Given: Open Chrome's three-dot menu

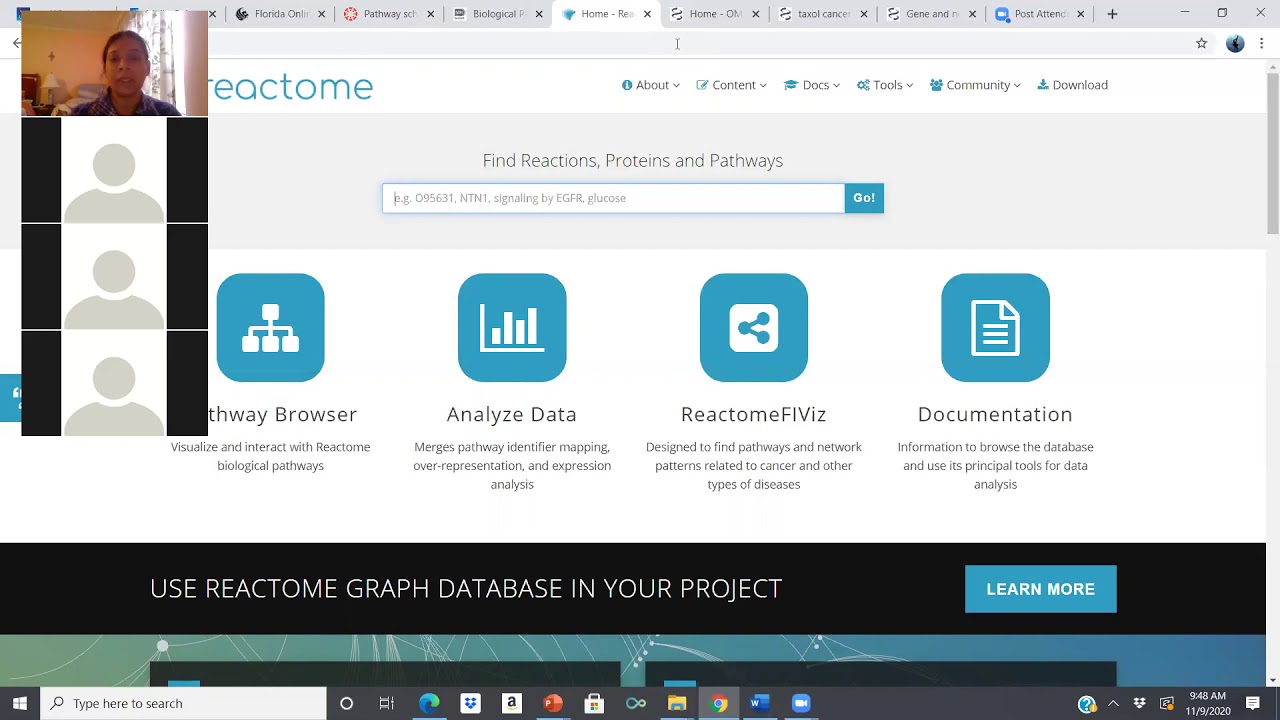Looking at the screenshot, I should click(1262, 43).
